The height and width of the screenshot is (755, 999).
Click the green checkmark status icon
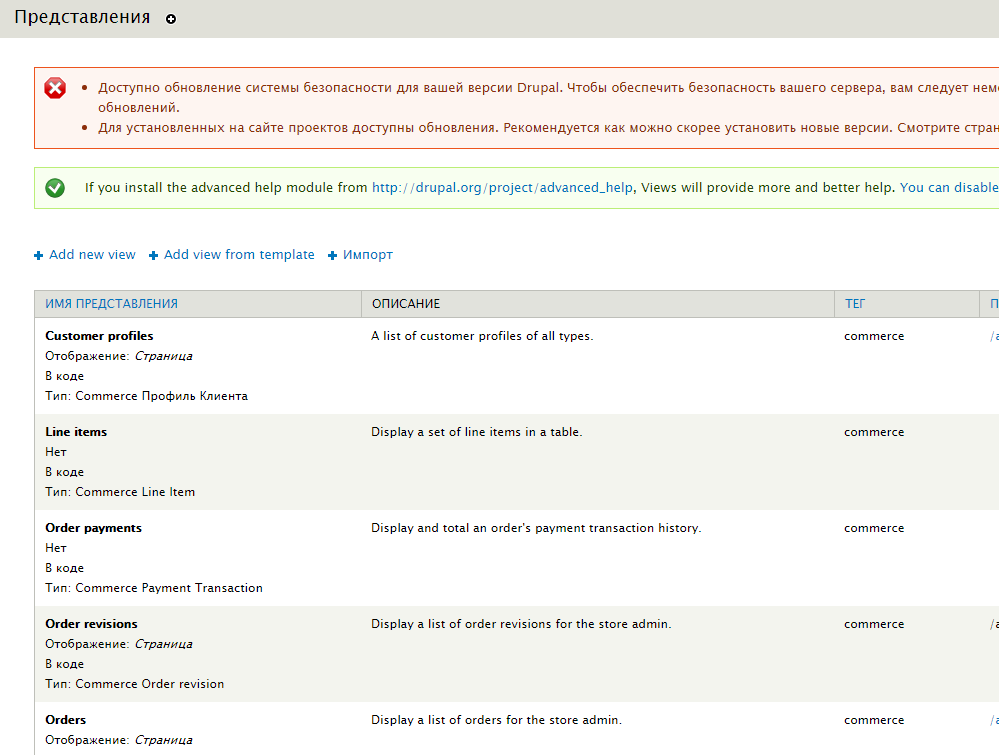[x=55, y=187]
